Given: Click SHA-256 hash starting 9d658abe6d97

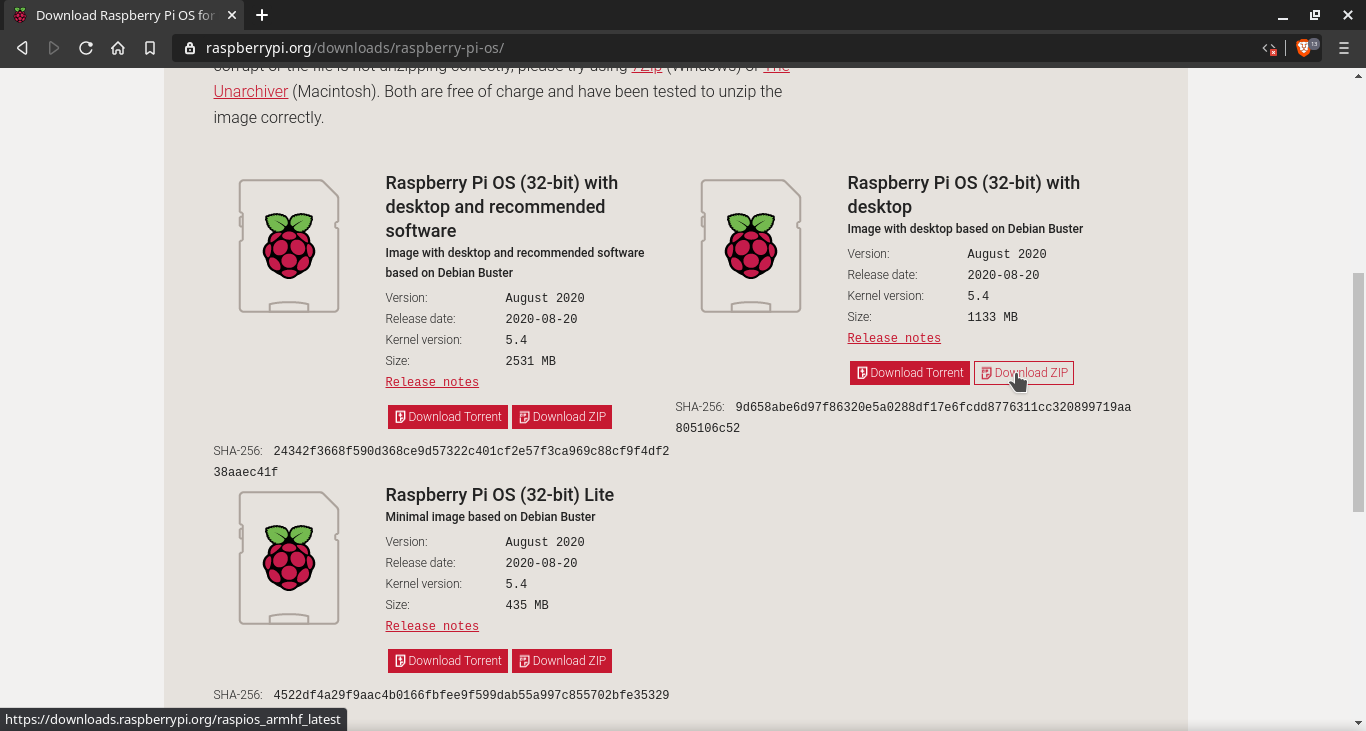Looking at the screenshot, I should pos(903,418).
